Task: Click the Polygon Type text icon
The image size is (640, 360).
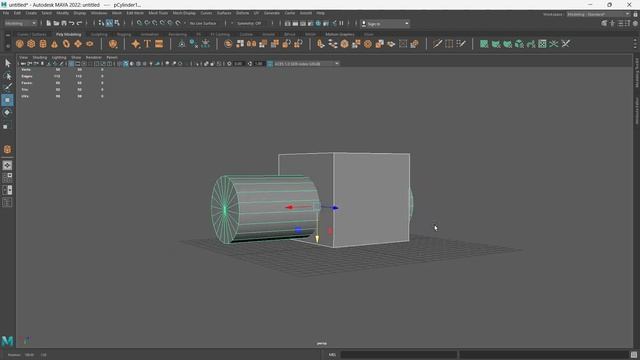Action: 147,44
